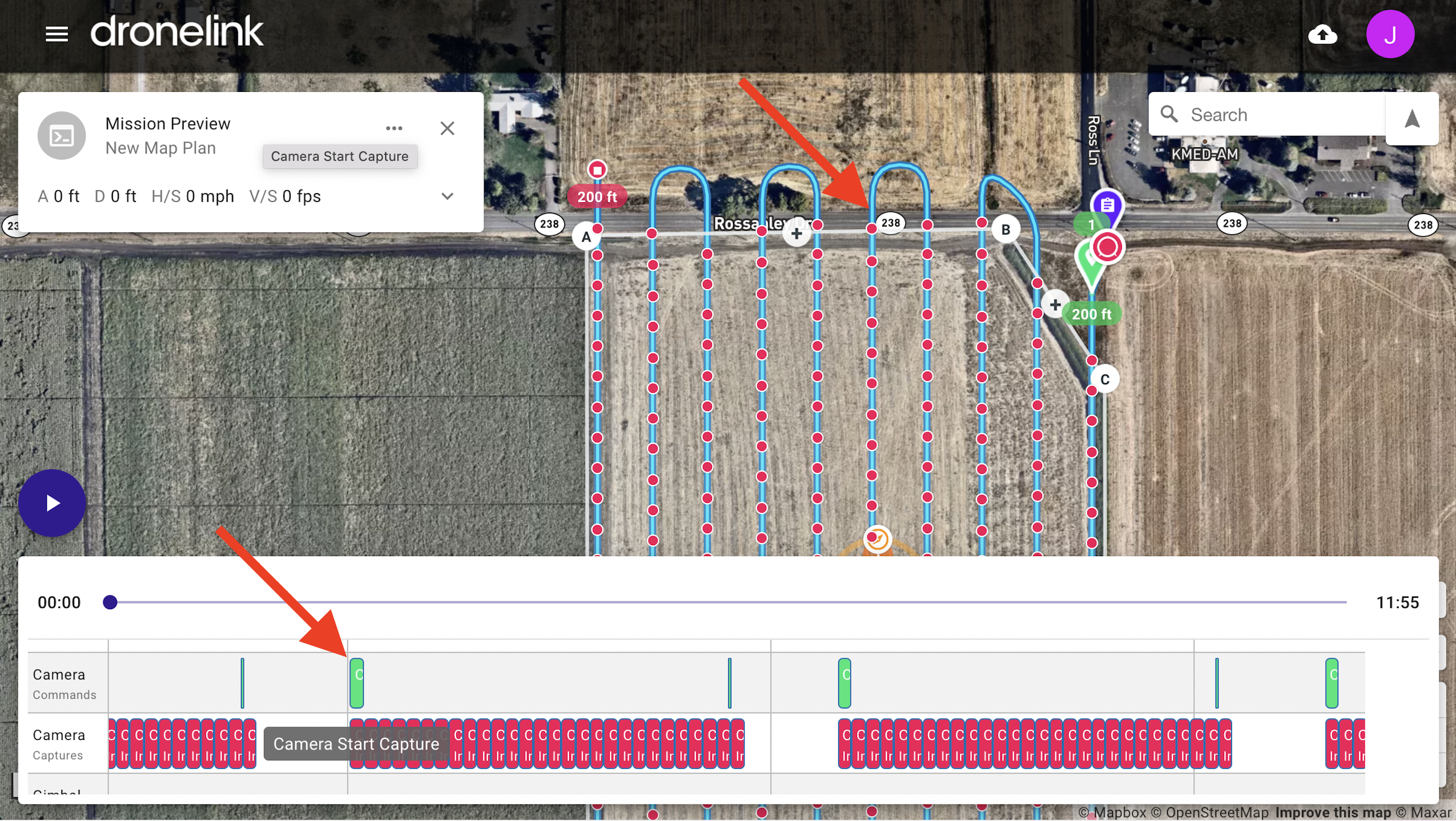Open the J user account avatar
Viewport: 1456px width, 821px height.
[x=1390, y=34]
